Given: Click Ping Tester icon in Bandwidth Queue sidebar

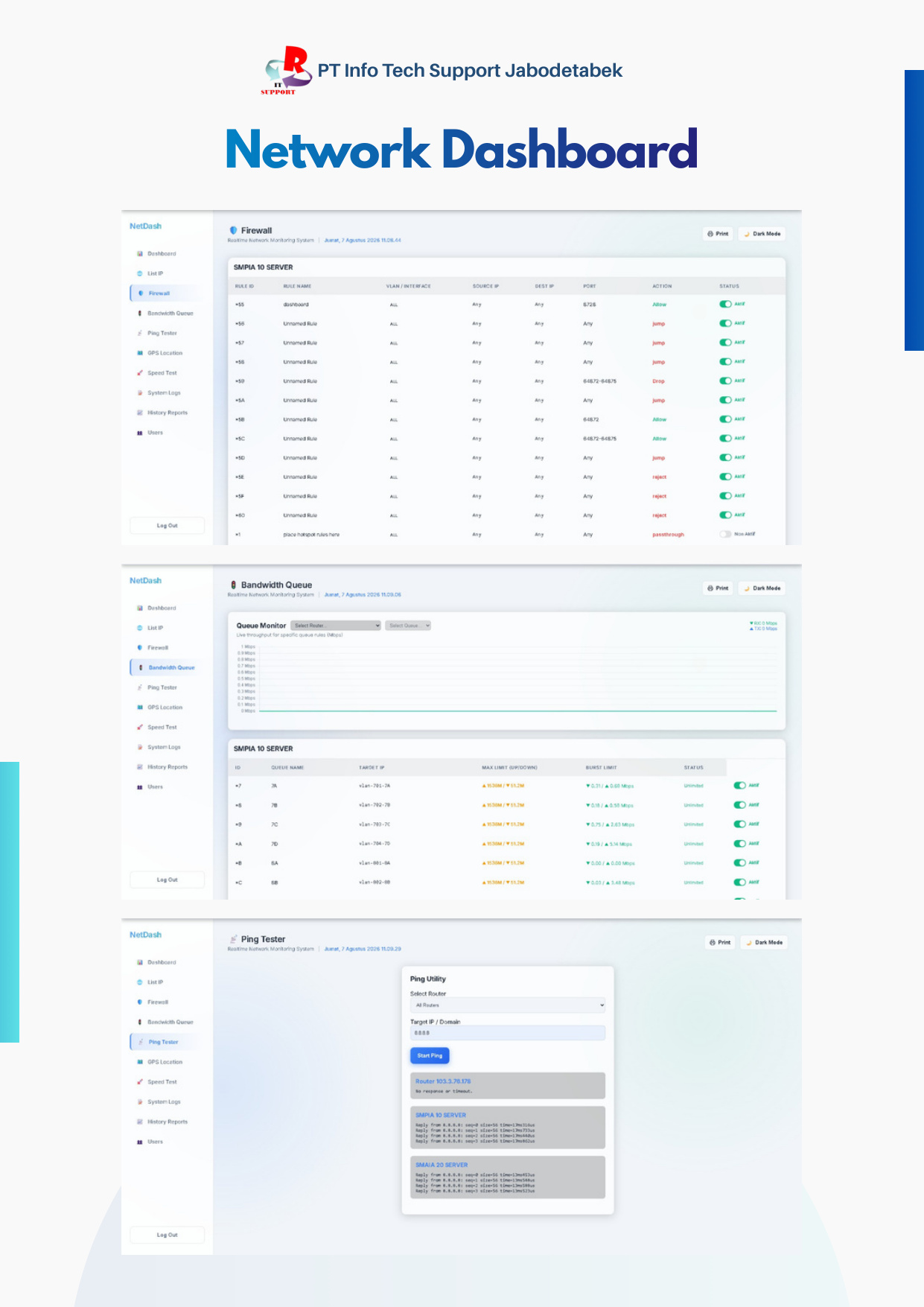Looking at the screenshot, I should (x=140, y=687).
